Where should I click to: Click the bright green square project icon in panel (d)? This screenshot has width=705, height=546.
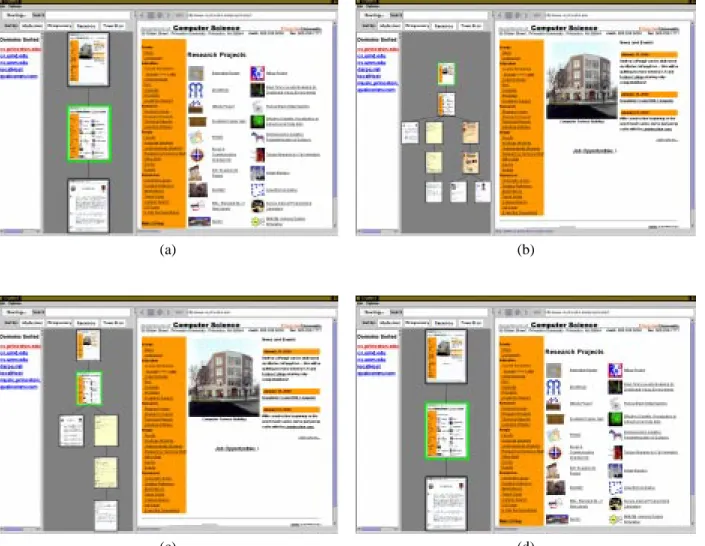coord(616,419)
